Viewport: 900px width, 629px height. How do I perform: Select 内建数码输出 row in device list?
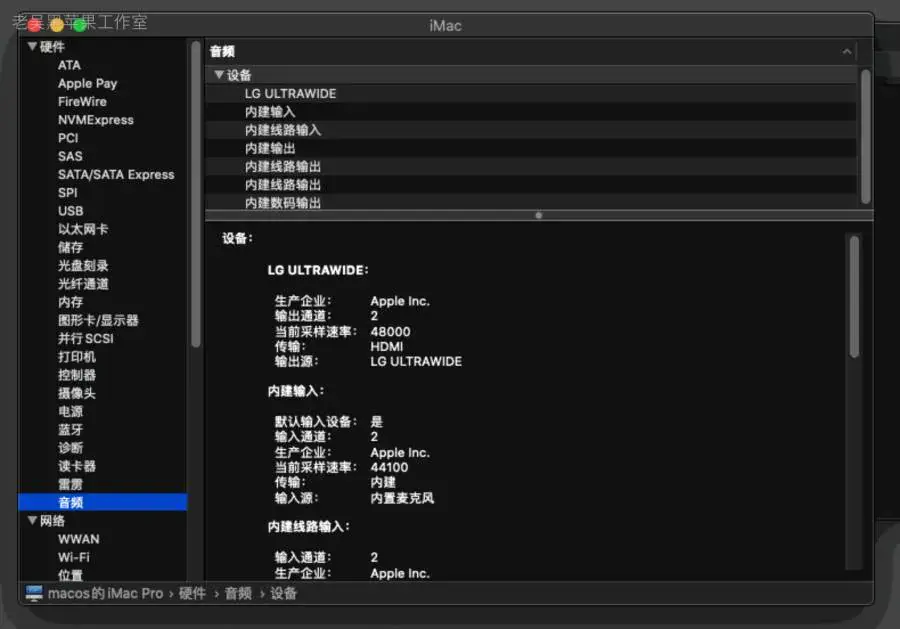[x=530, y=203]
